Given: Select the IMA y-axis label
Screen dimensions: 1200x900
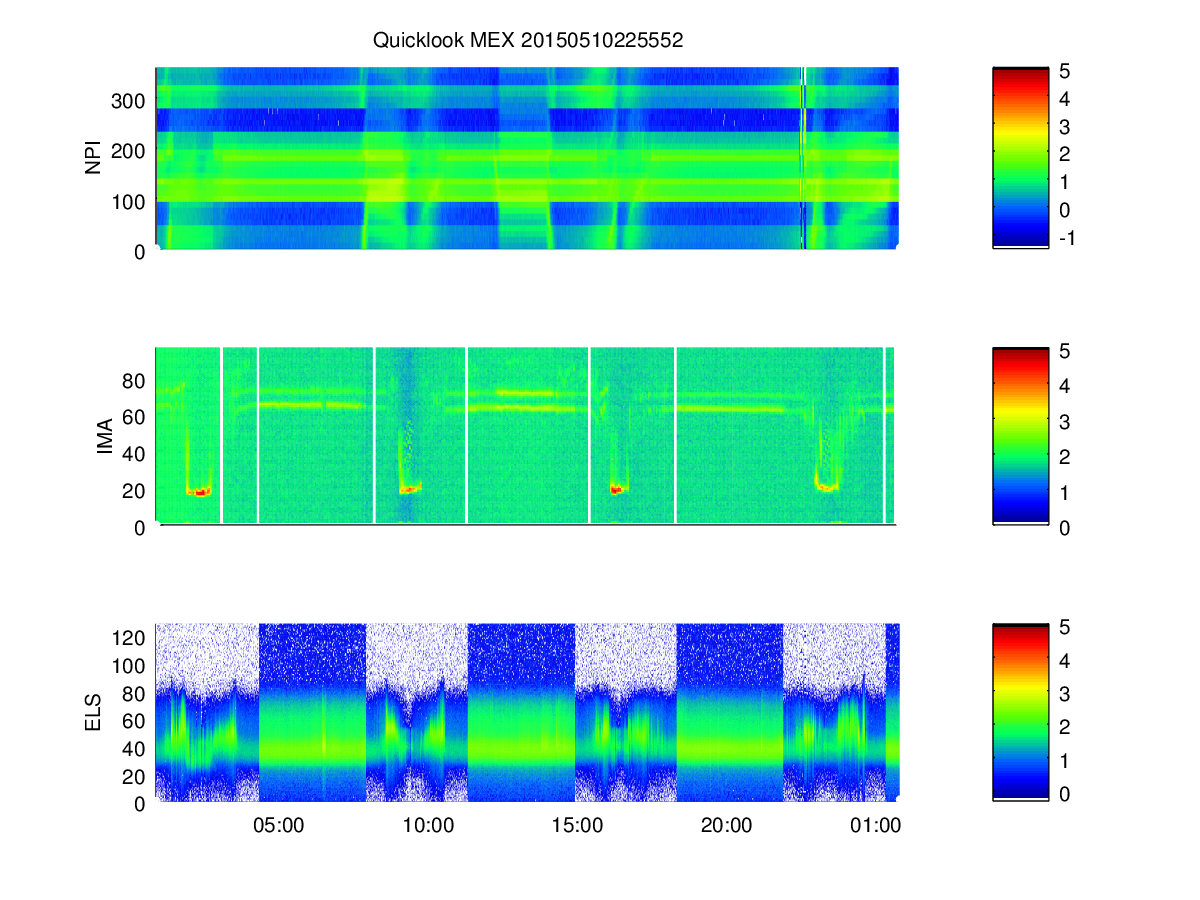Looking at the screenshot, I should [104, 437].
